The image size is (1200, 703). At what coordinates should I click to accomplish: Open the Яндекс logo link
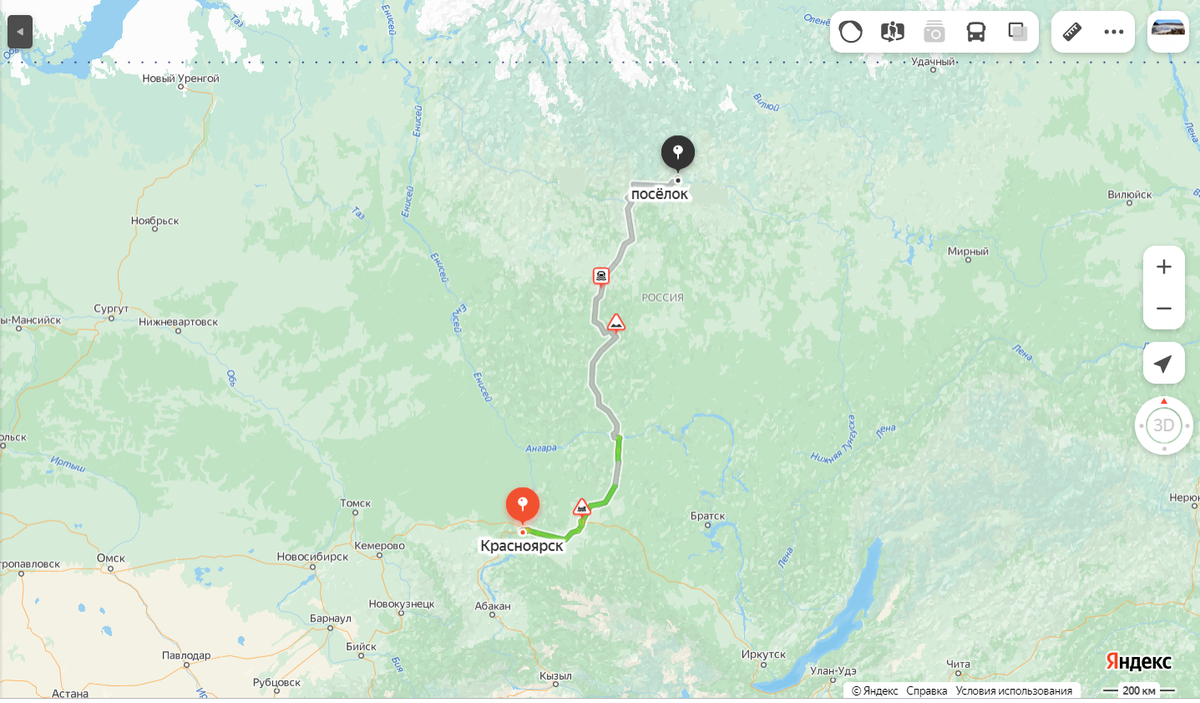point(1138,662)
